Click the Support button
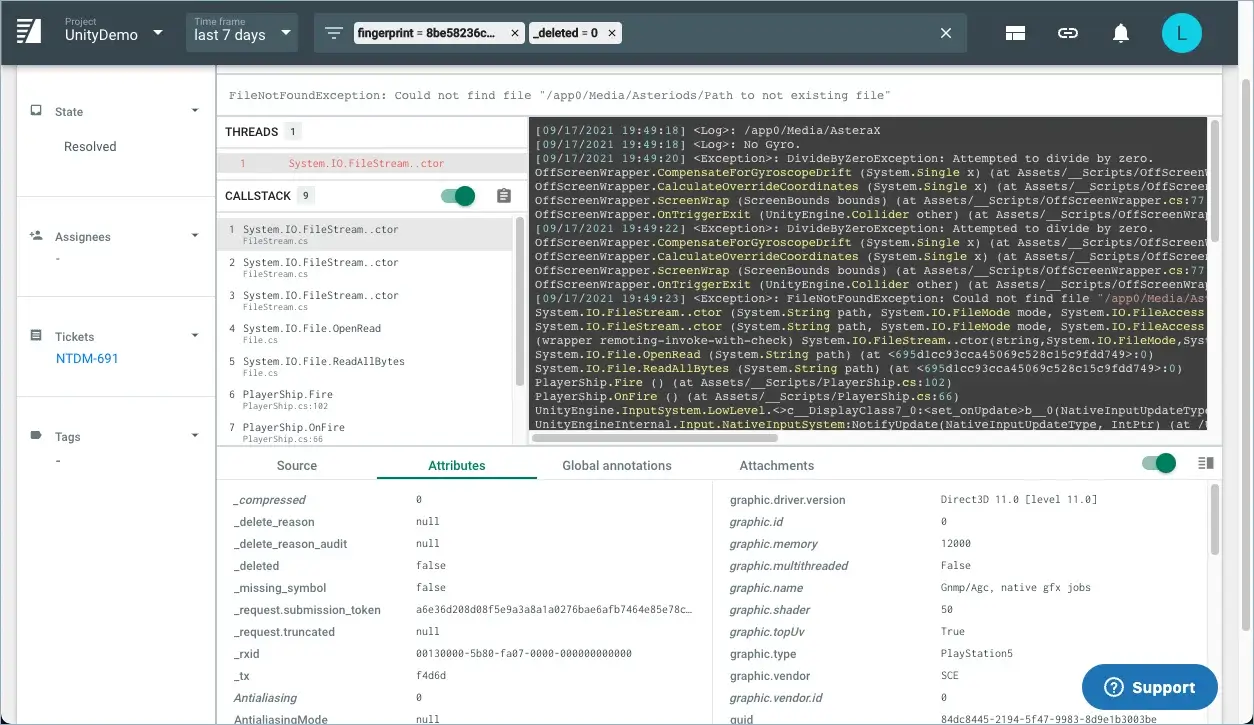This screenshot has width=1254, height=725. 1149,687
